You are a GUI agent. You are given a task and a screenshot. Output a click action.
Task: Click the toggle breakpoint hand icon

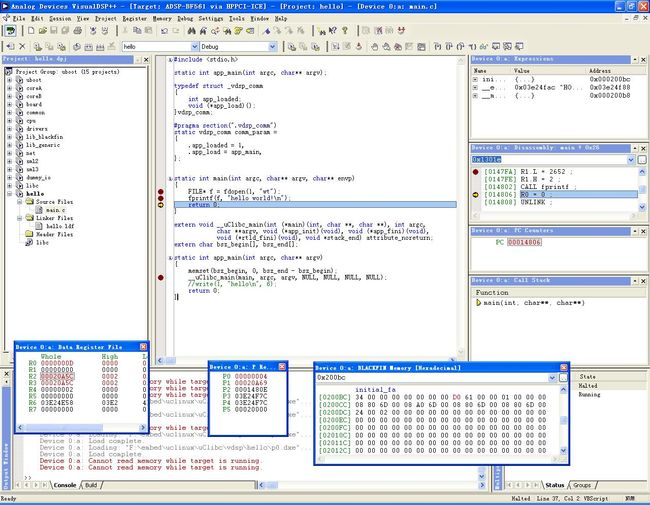tap(374, 46)
